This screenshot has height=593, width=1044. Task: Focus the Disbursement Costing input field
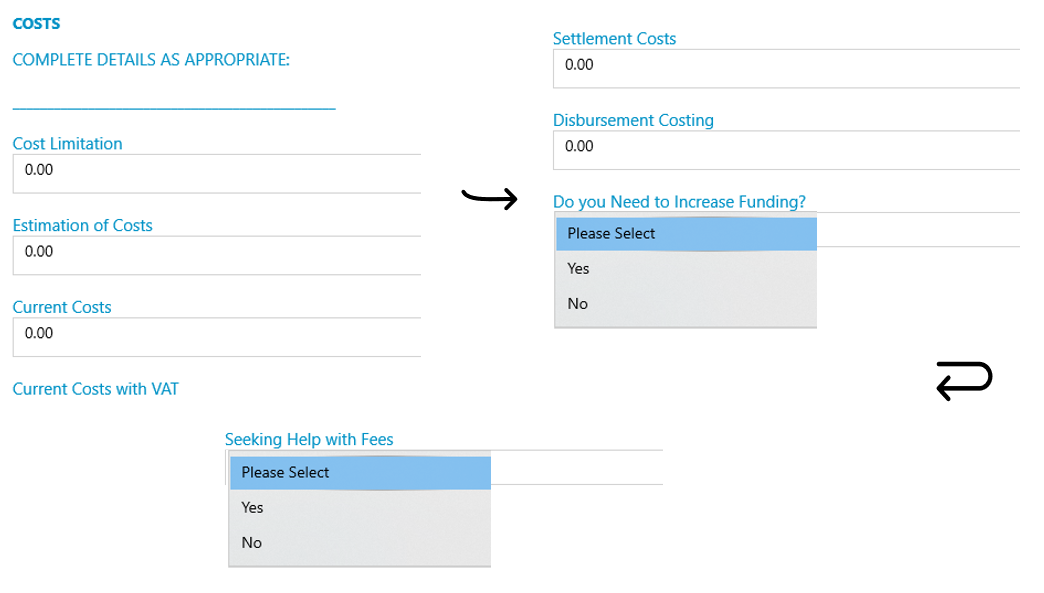pos(786,150)
